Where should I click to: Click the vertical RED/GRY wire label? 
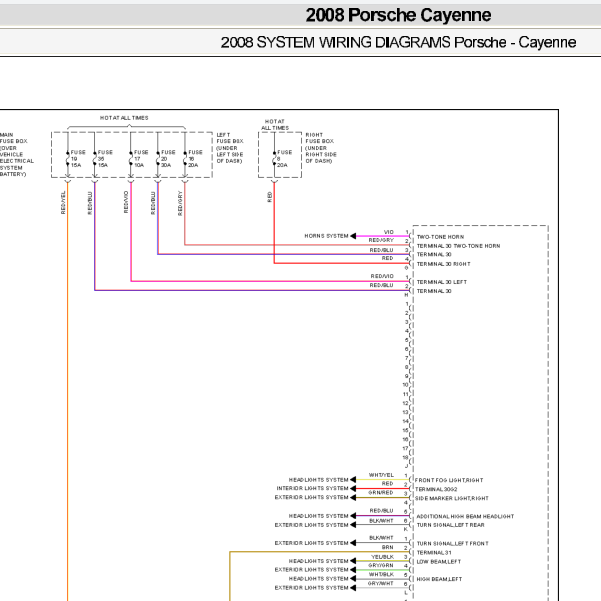click(x=180, y=203)
